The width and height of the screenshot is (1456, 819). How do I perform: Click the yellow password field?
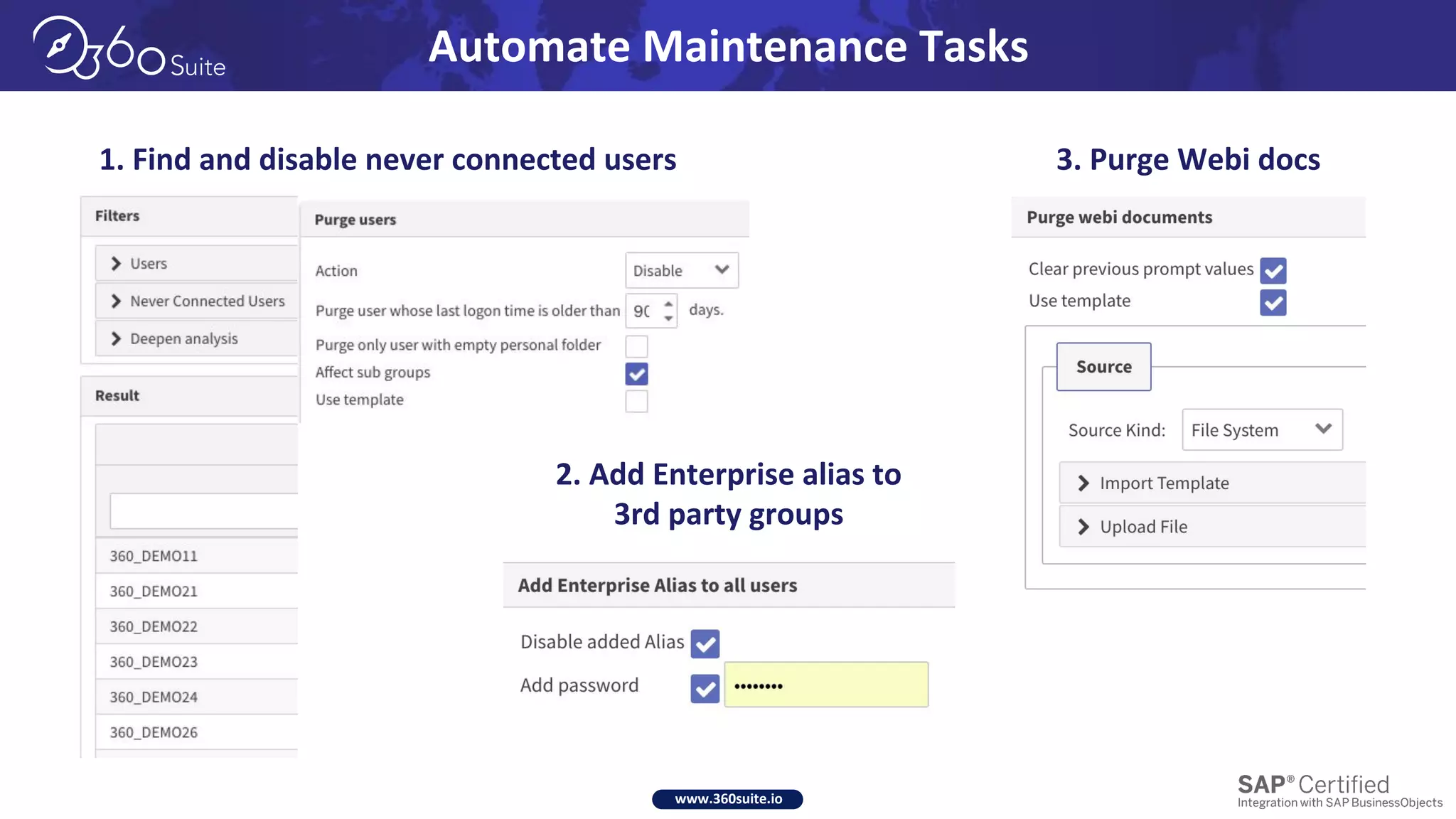coord(826,685)
